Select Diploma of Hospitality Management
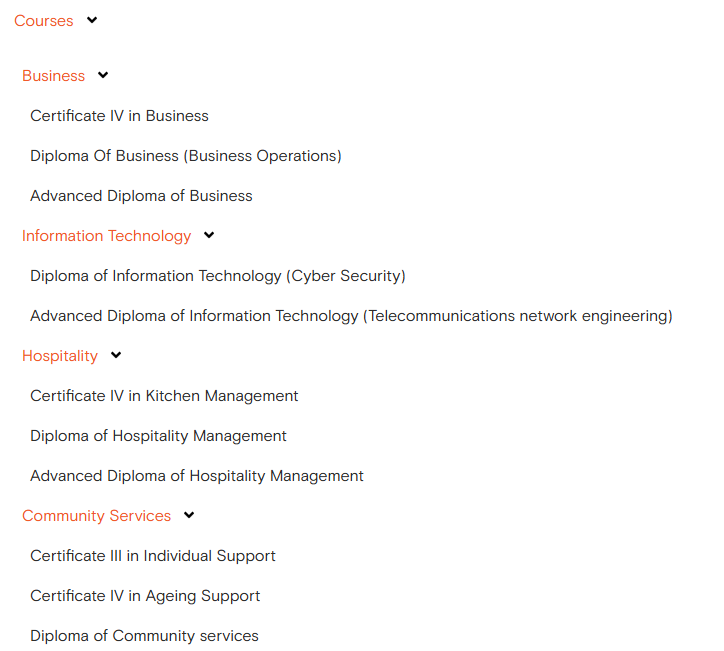The width and height of the screenshot is (724, 651). point(158,436)
